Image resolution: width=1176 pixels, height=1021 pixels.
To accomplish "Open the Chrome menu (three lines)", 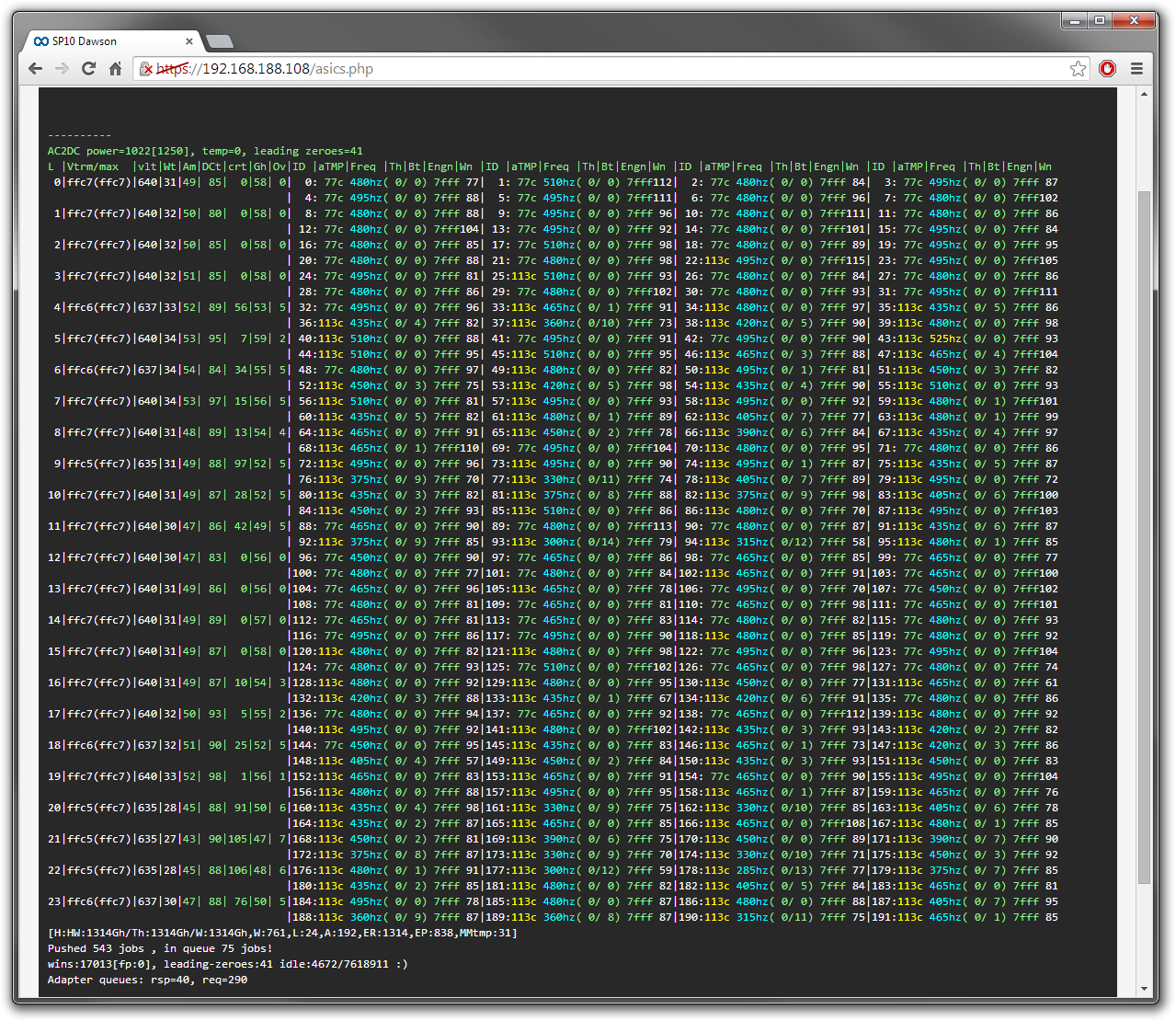I will click(1136, 68).
